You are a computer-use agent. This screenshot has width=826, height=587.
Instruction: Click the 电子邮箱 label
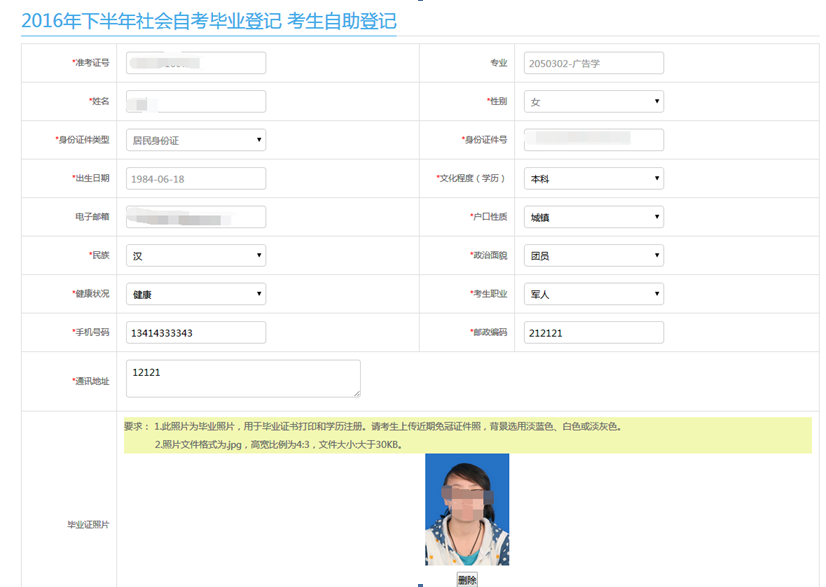(92, 217)
